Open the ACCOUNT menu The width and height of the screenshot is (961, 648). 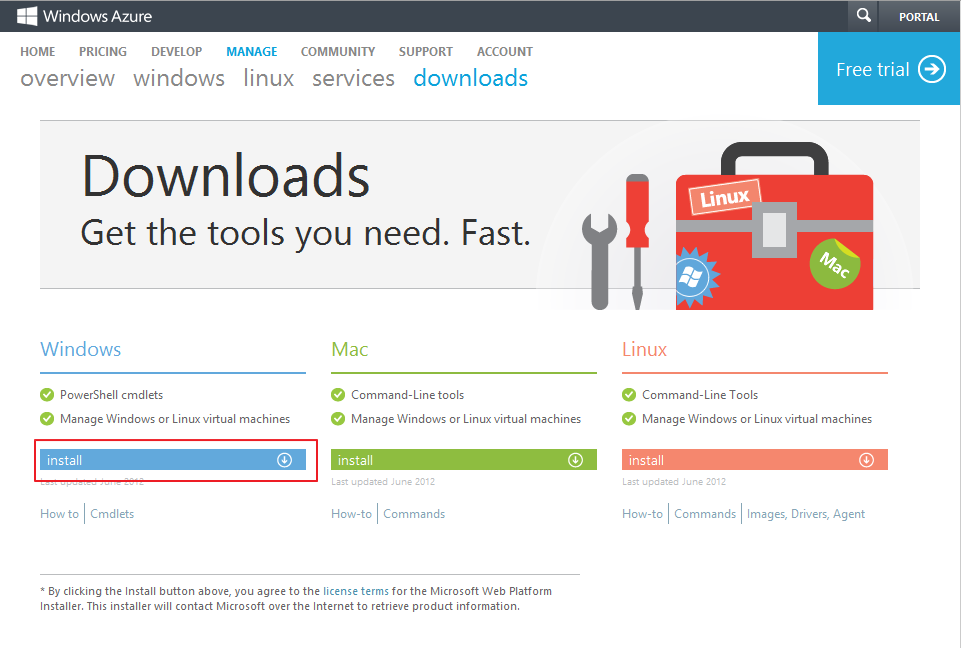(504, 51)
